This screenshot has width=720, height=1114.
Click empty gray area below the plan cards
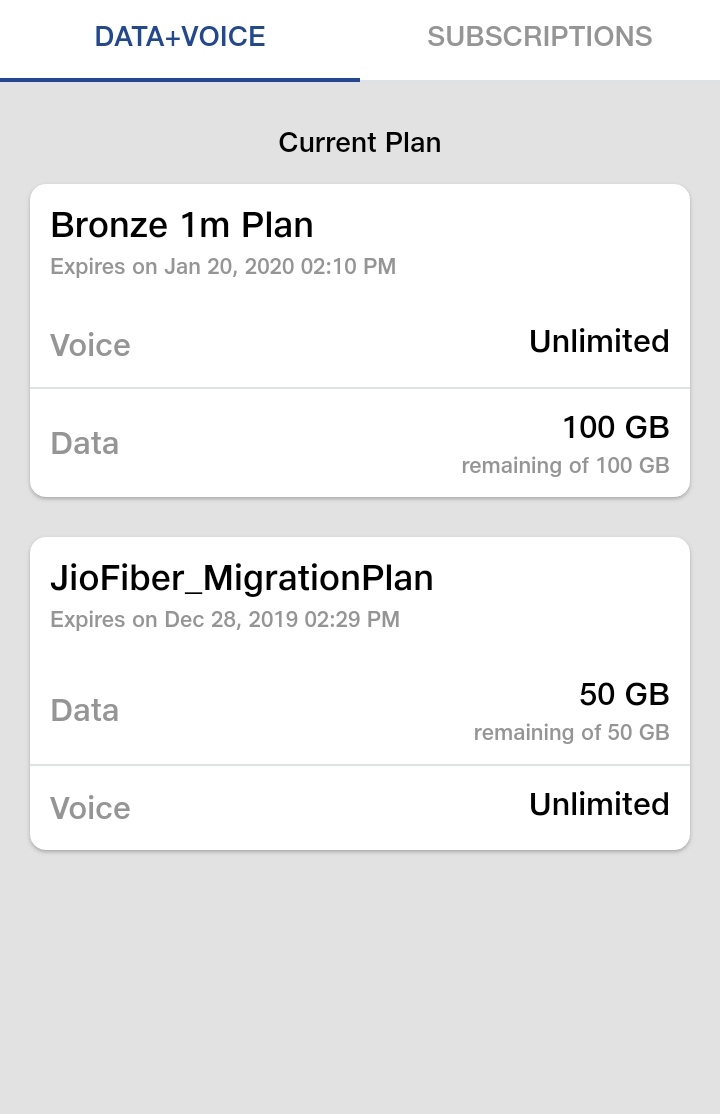[x=360, y=980]
